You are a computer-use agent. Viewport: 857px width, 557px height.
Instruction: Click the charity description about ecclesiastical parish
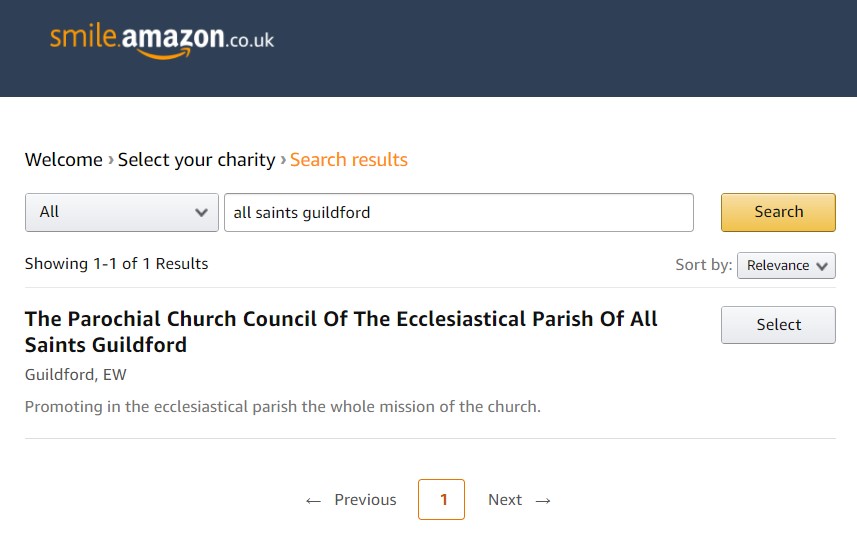(283, 407)
